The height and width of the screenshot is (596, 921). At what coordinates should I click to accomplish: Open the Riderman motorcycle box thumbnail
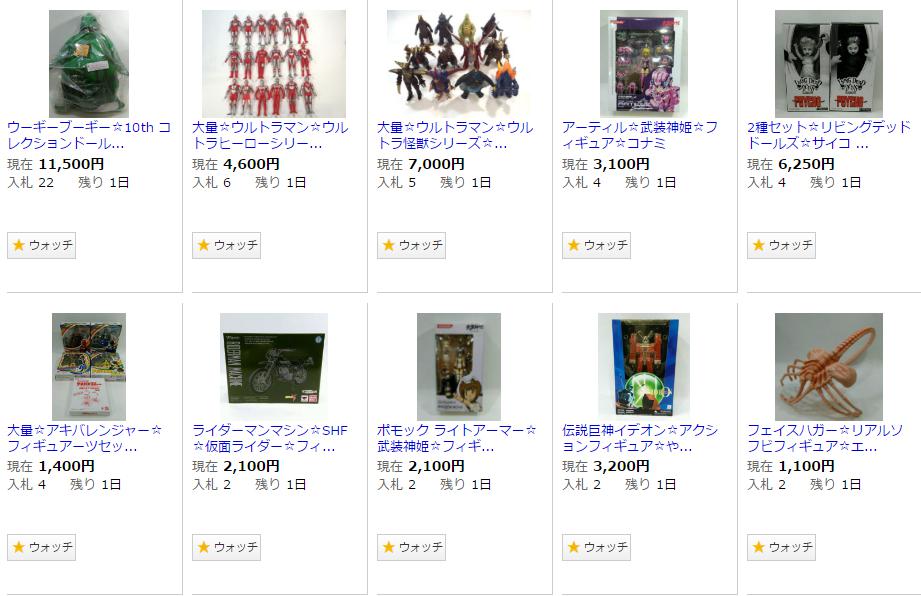coord(274,366)
